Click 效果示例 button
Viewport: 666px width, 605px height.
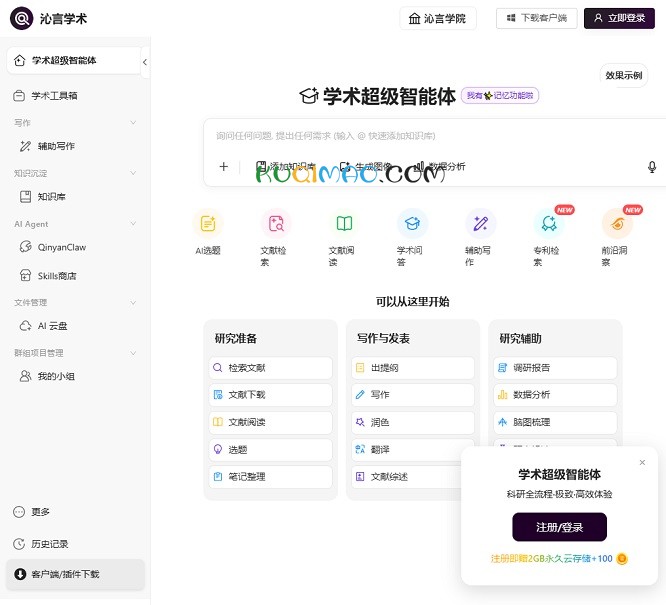(624, 75)
